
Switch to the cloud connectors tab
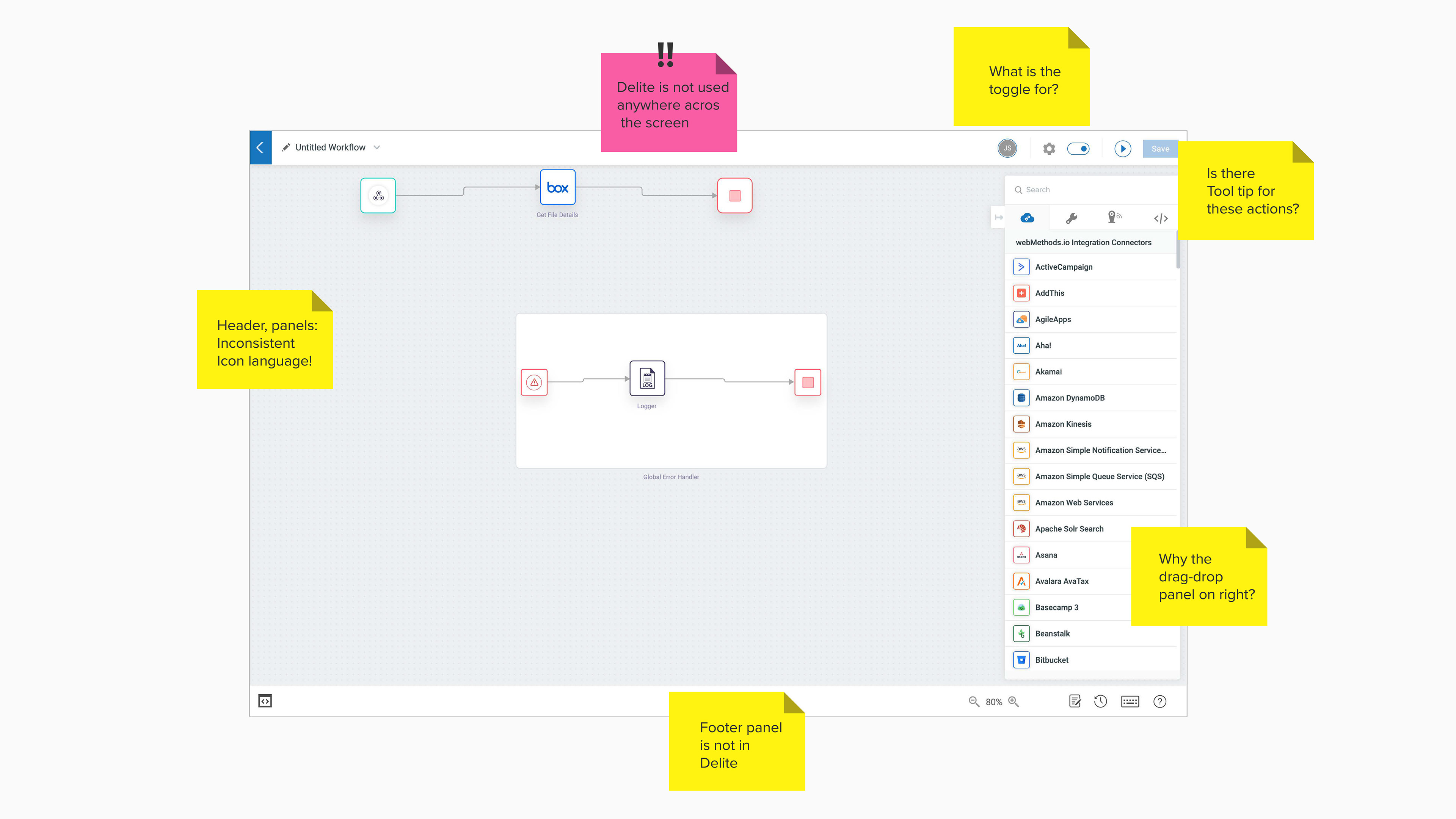[x=1028, y=218]
